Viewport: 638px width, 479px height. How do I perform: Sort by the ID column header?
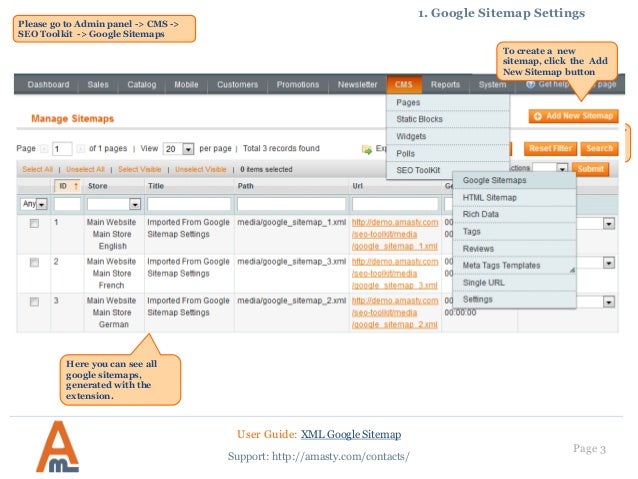68,186
